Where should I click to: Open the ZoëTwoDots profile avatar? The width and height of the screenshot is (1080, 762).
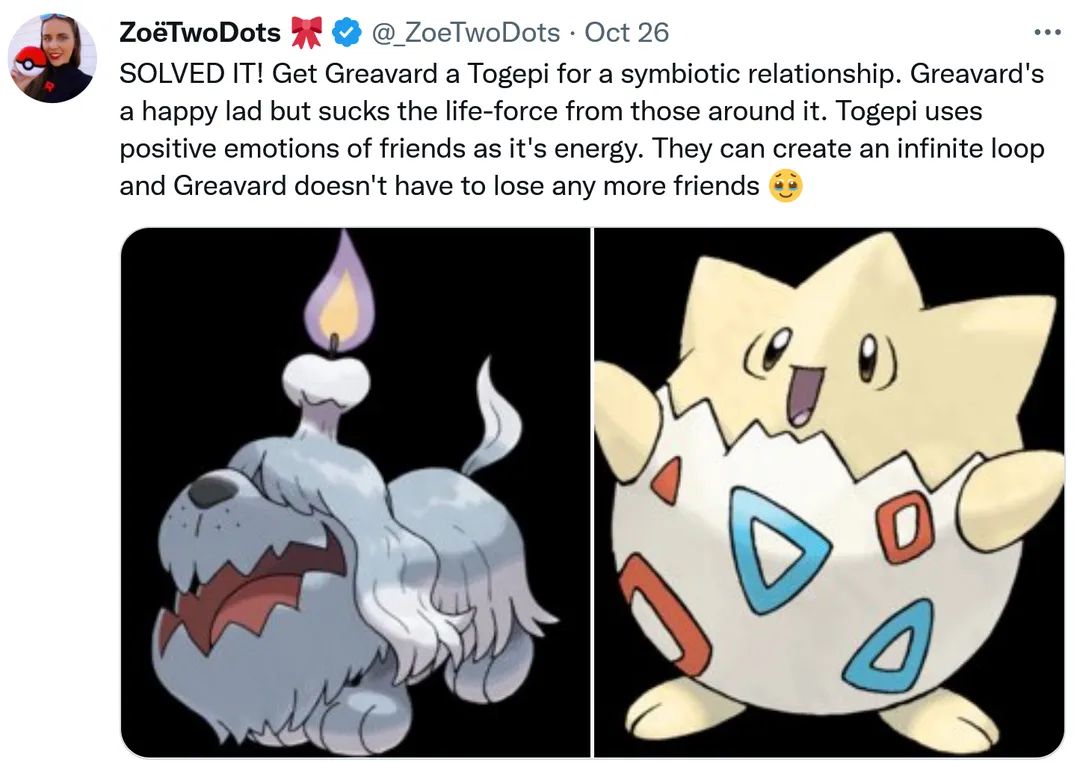(52, 58)
